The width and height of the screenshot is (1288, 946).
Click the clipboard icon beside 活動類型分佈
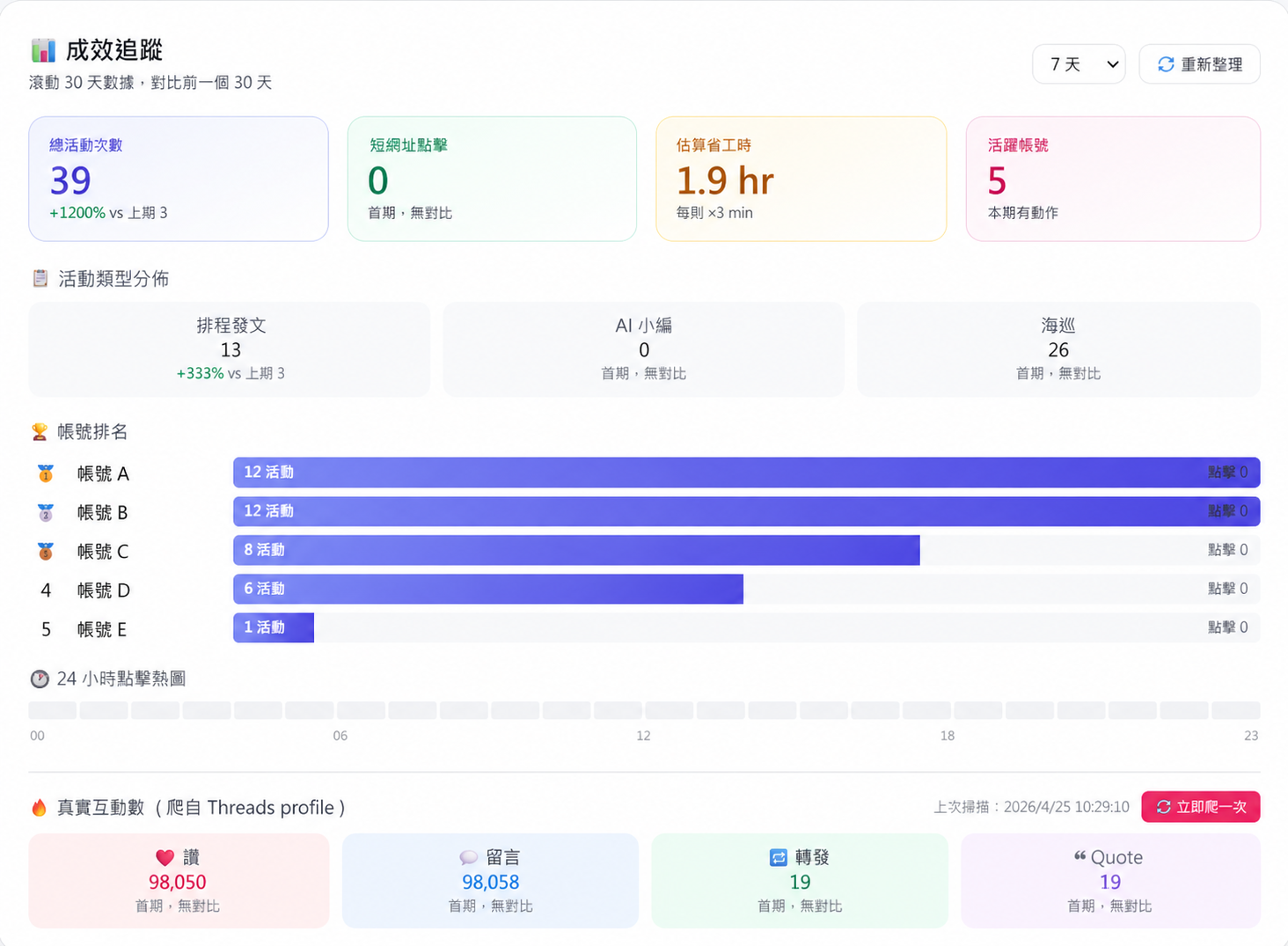pyautogui.click(x=40, y=279)
